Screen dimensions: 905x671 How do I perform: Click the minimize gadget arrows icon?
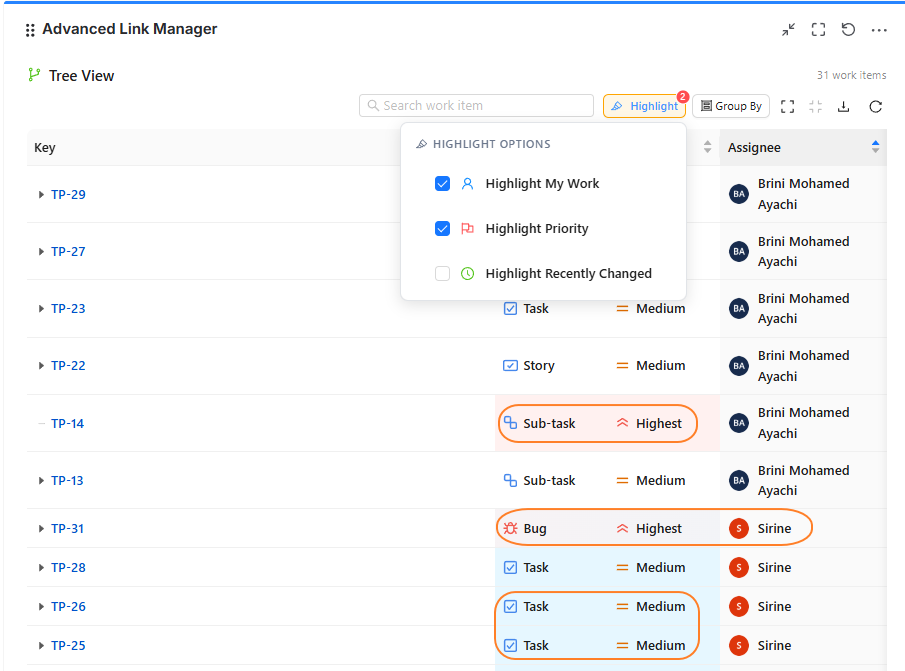789,30
